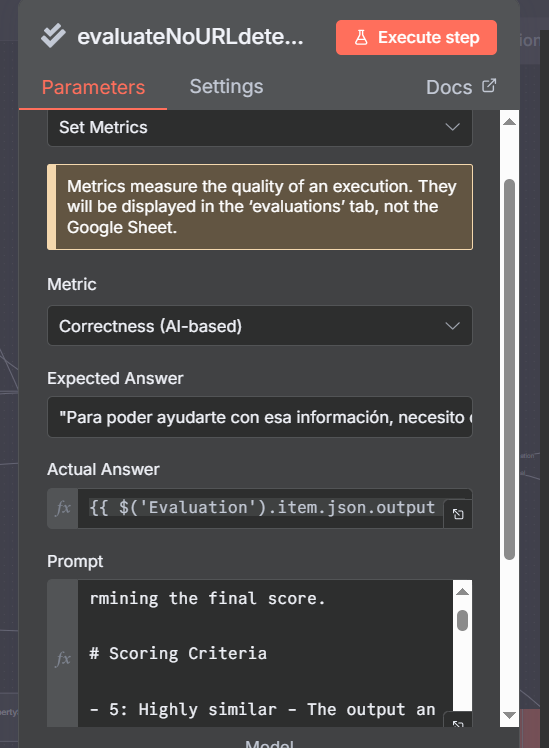
Task: Click the external link icon beside Docs
Action: [x=489, y=86]
